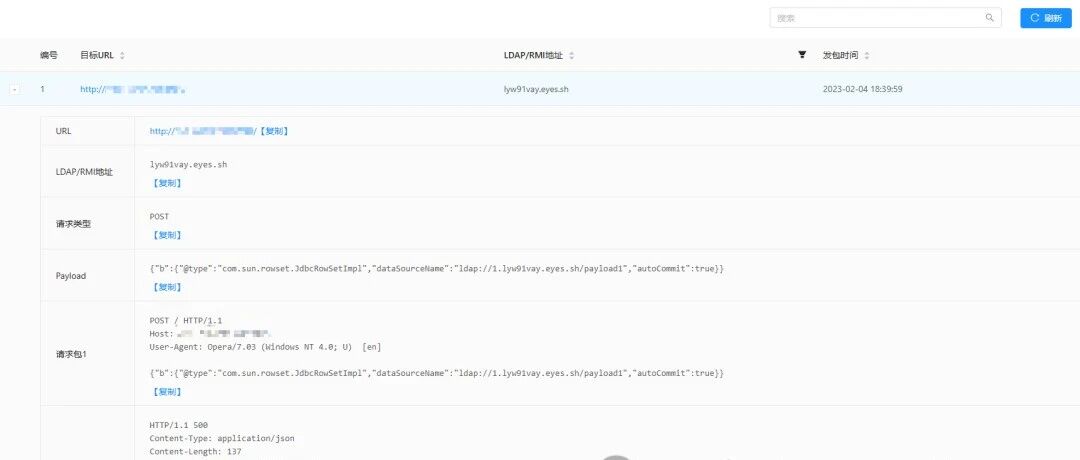Sort by LDAP/RMI地址 column arrows
This screenshot has height=460, width=1080.
tap(571, 55)
